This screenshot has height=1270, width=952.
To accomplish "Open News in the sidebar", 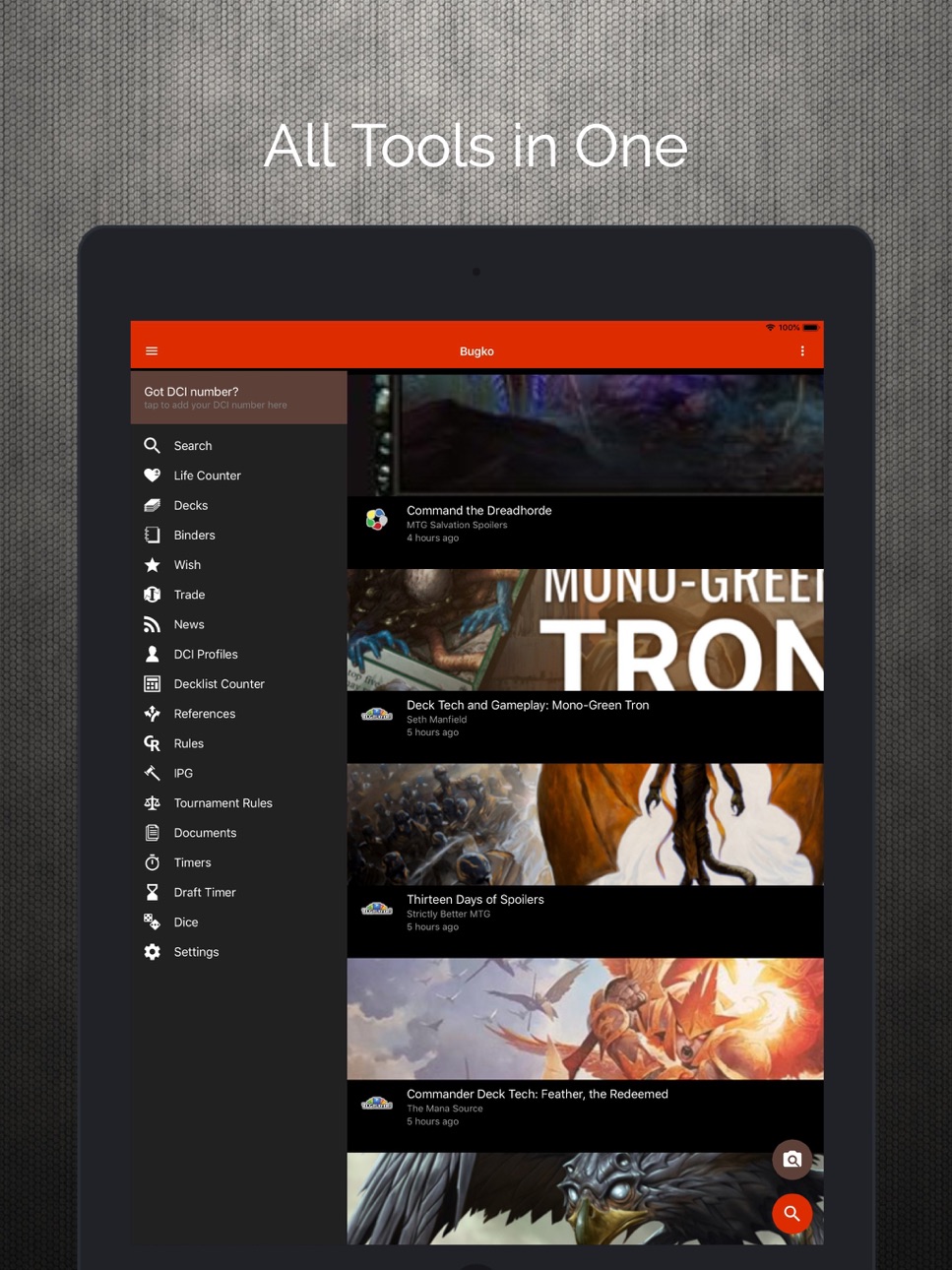I will pos(189,624).
